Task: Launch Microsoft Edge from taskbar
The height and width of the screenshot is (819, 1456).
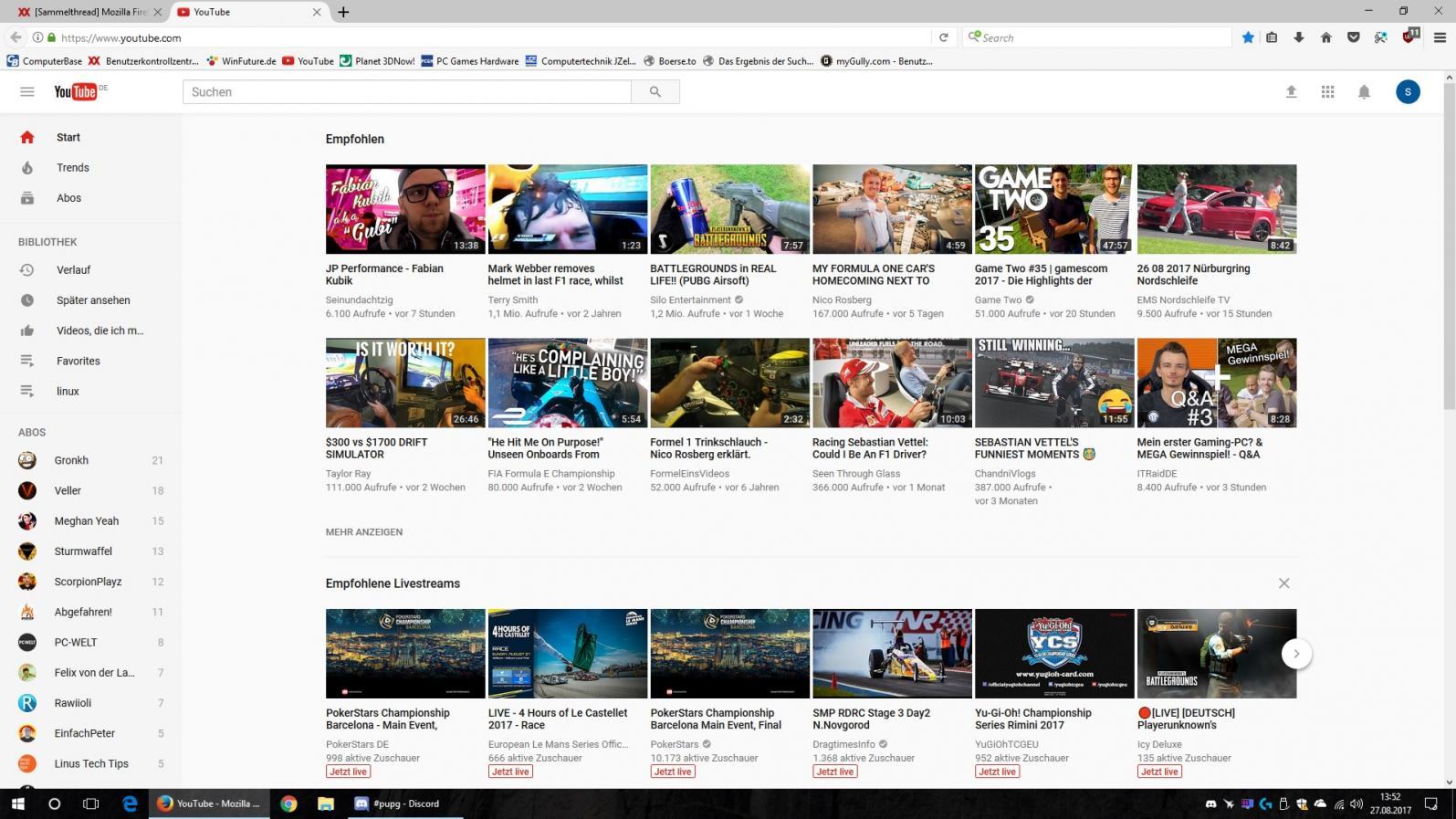Action: (130, 803)
